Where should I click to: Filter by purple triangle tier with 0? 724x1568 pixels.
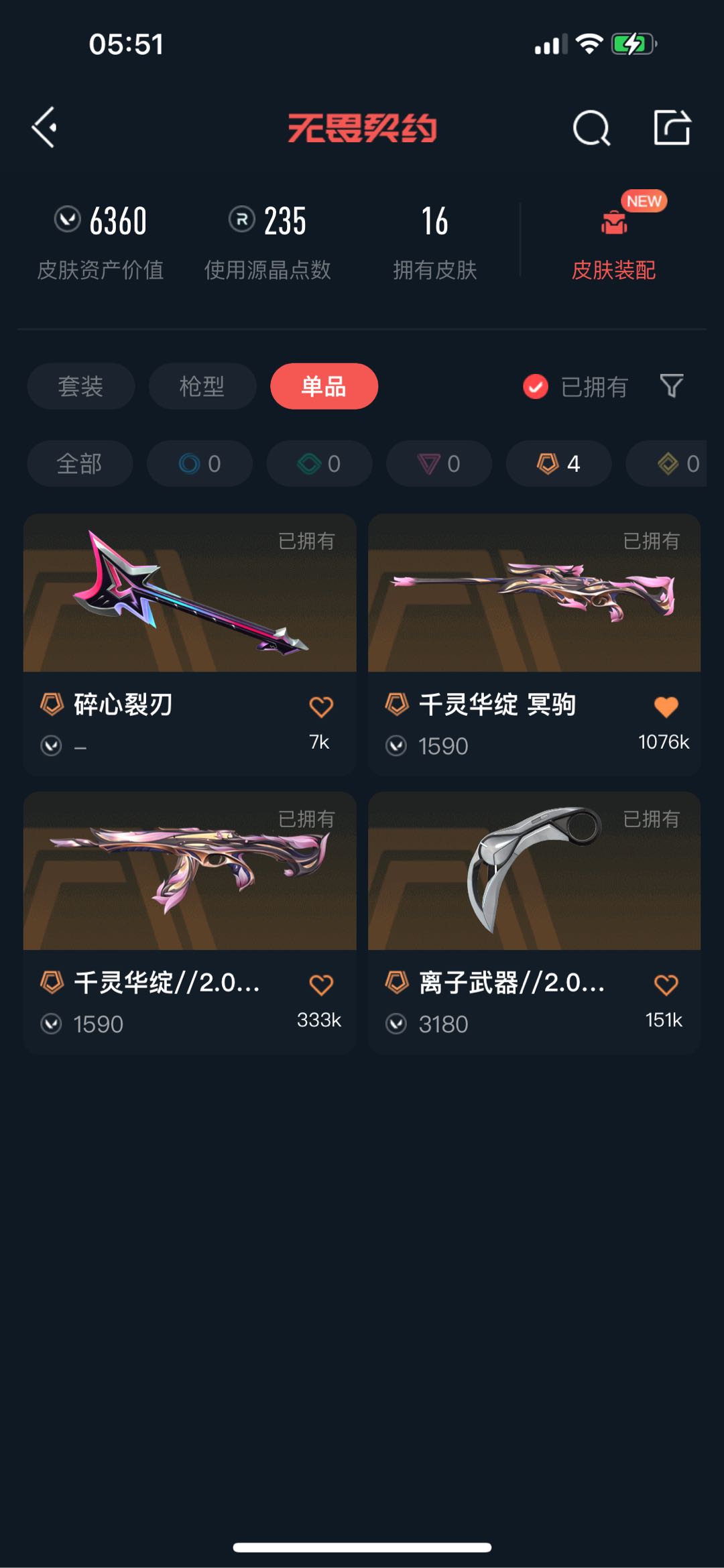pyautogui.click(x=439, y=463)
